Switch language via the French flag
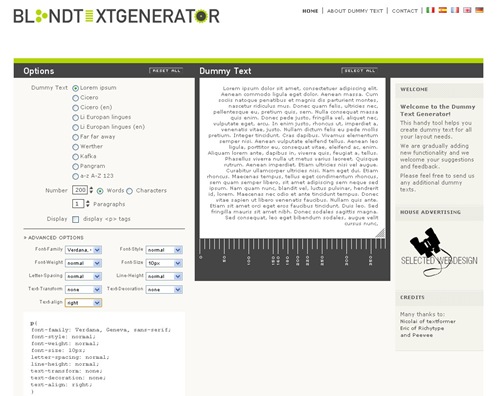 455,10
